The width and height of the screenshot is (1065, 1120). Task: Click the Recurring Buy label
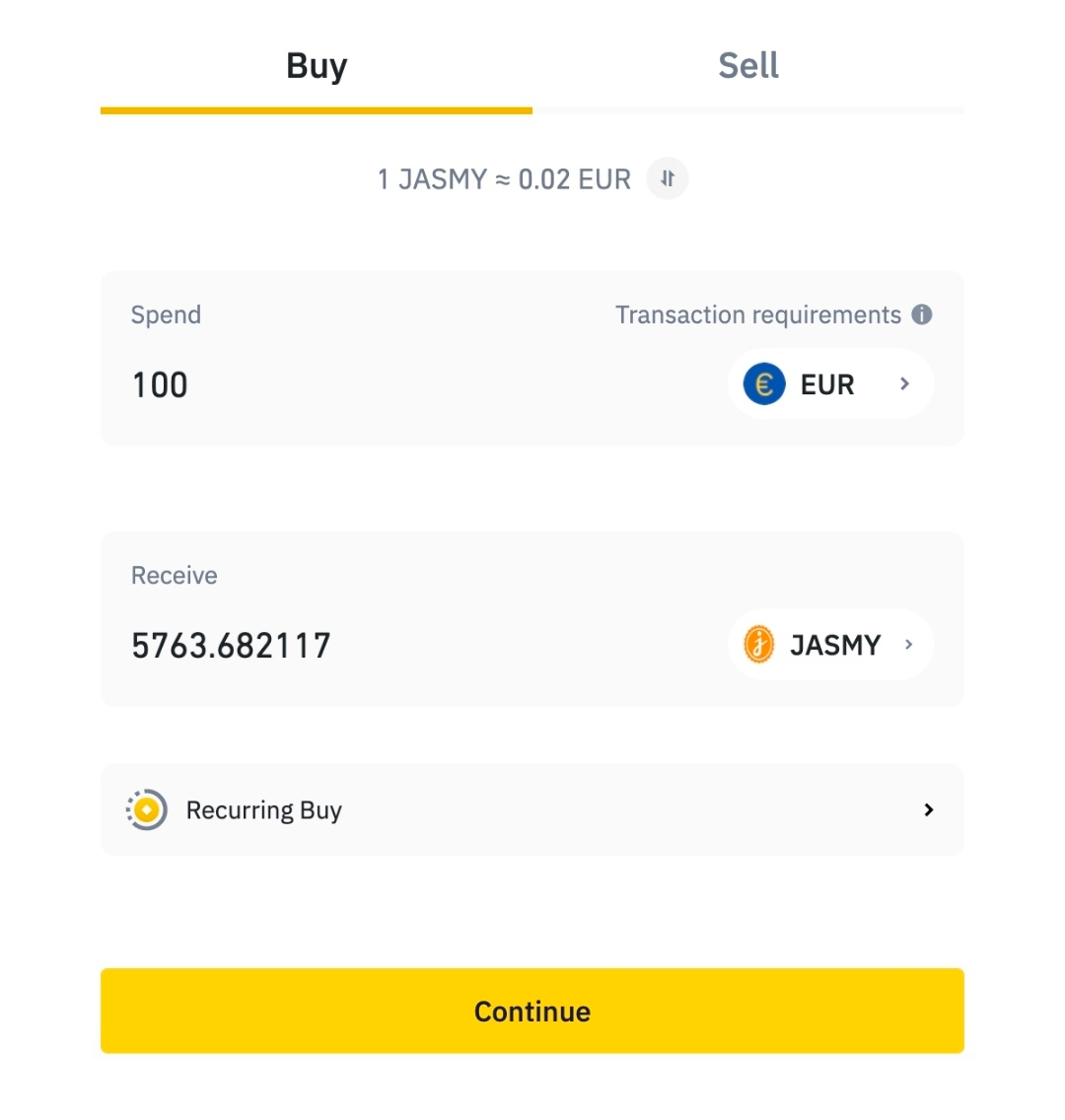[263, 810]
